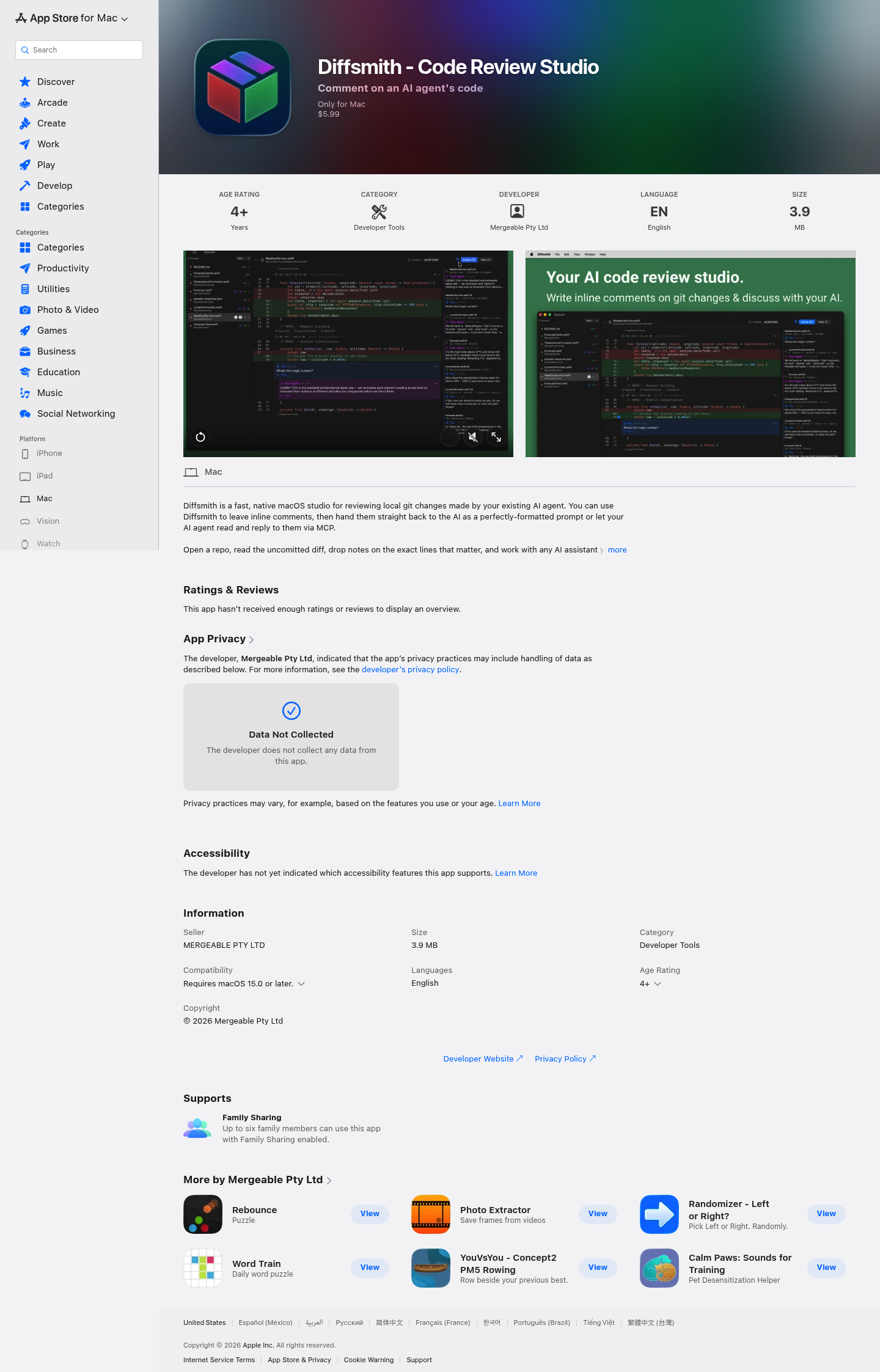Open YouVsYou rowing app icon
Image resolution: width=880 pixels, height=1372 pixels.
point(431,1268)
